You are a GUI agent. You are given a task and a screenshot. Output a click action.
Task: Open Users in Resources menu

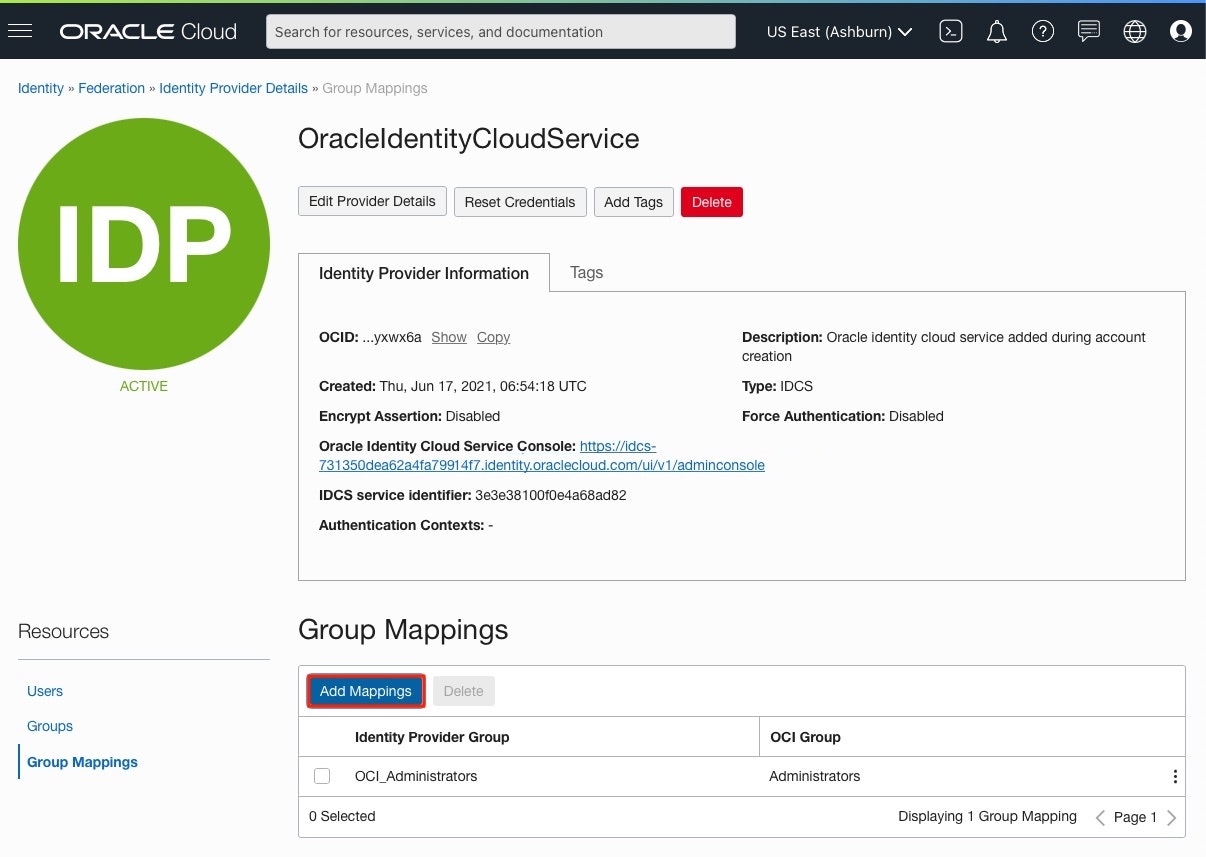point(45,691)
